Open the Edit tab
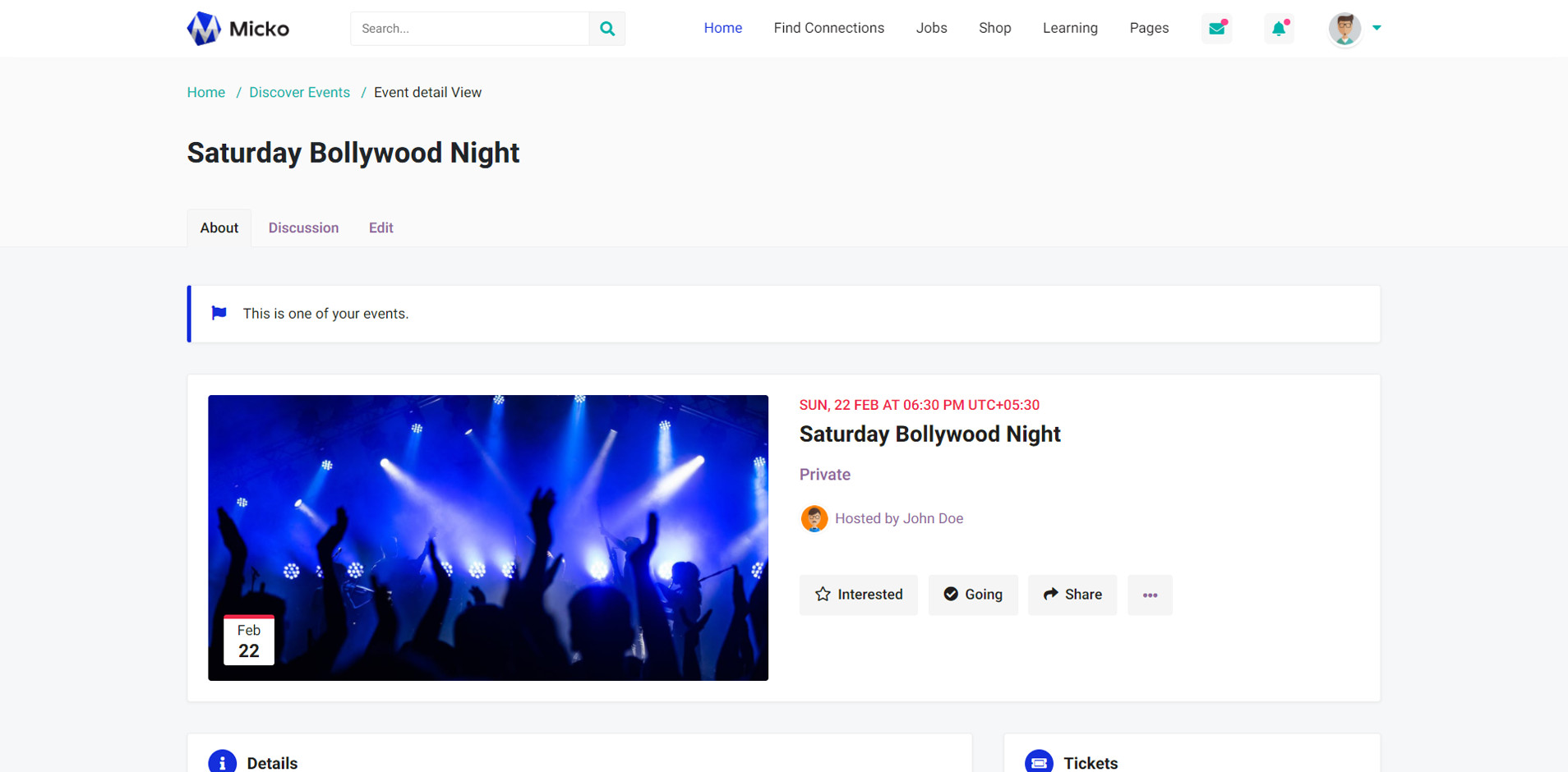Image resolution: width=1568 pixels, height=772 pixels. click(380, 228)
